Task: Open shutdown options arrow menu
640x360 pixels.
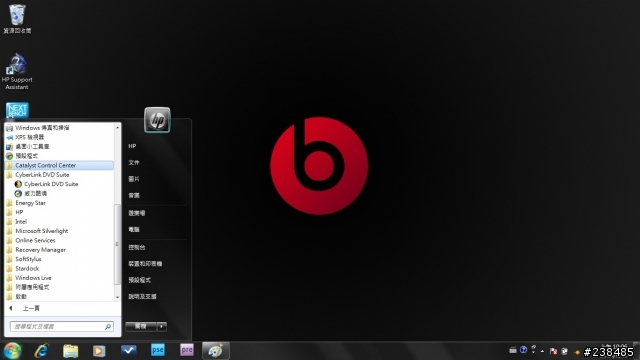Action: point(162,327)
